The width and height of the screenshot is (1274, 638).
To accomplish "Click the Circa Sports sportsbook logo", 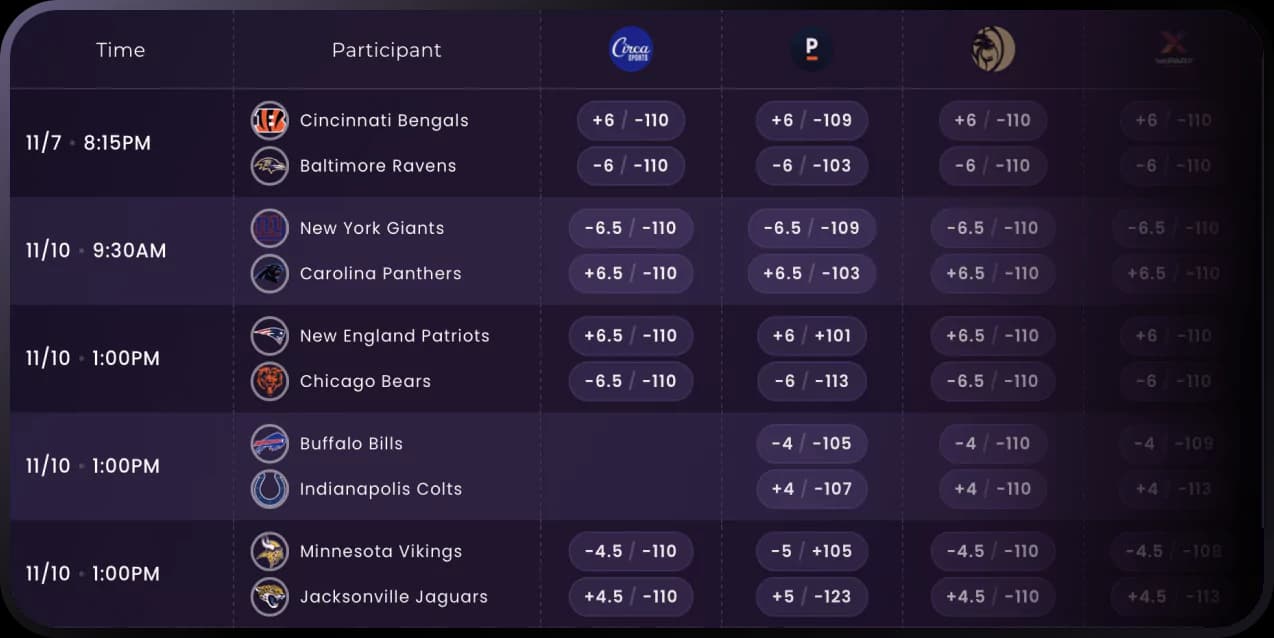I will tap(631, 49).
